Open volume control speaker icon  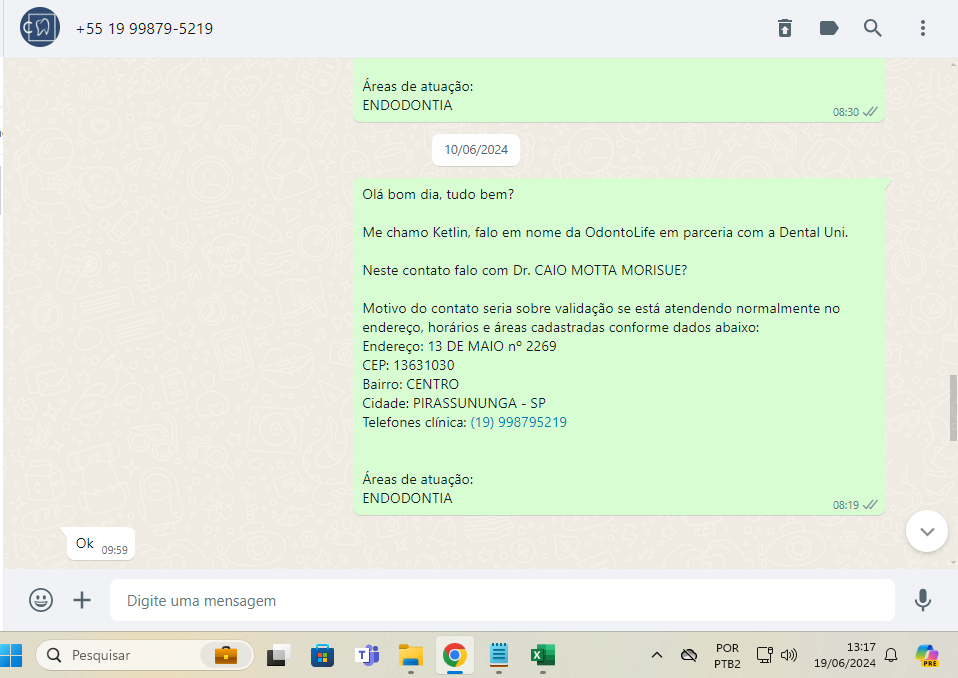coord(789,655)
